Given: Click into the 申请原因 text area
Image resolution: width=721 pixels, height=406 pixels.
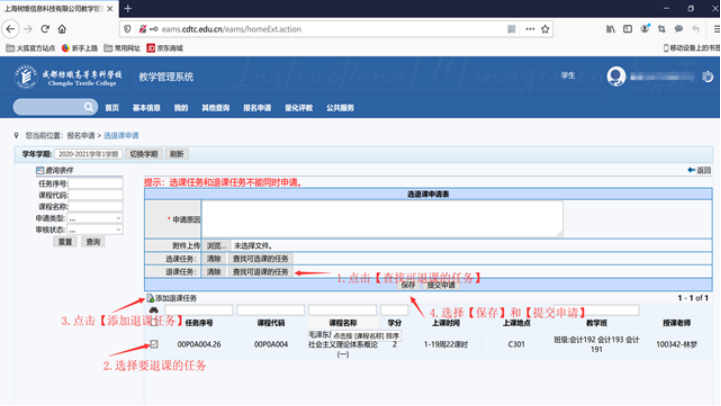Looking at the screenshot, I should pyautogui.click(x=381, y=218).
